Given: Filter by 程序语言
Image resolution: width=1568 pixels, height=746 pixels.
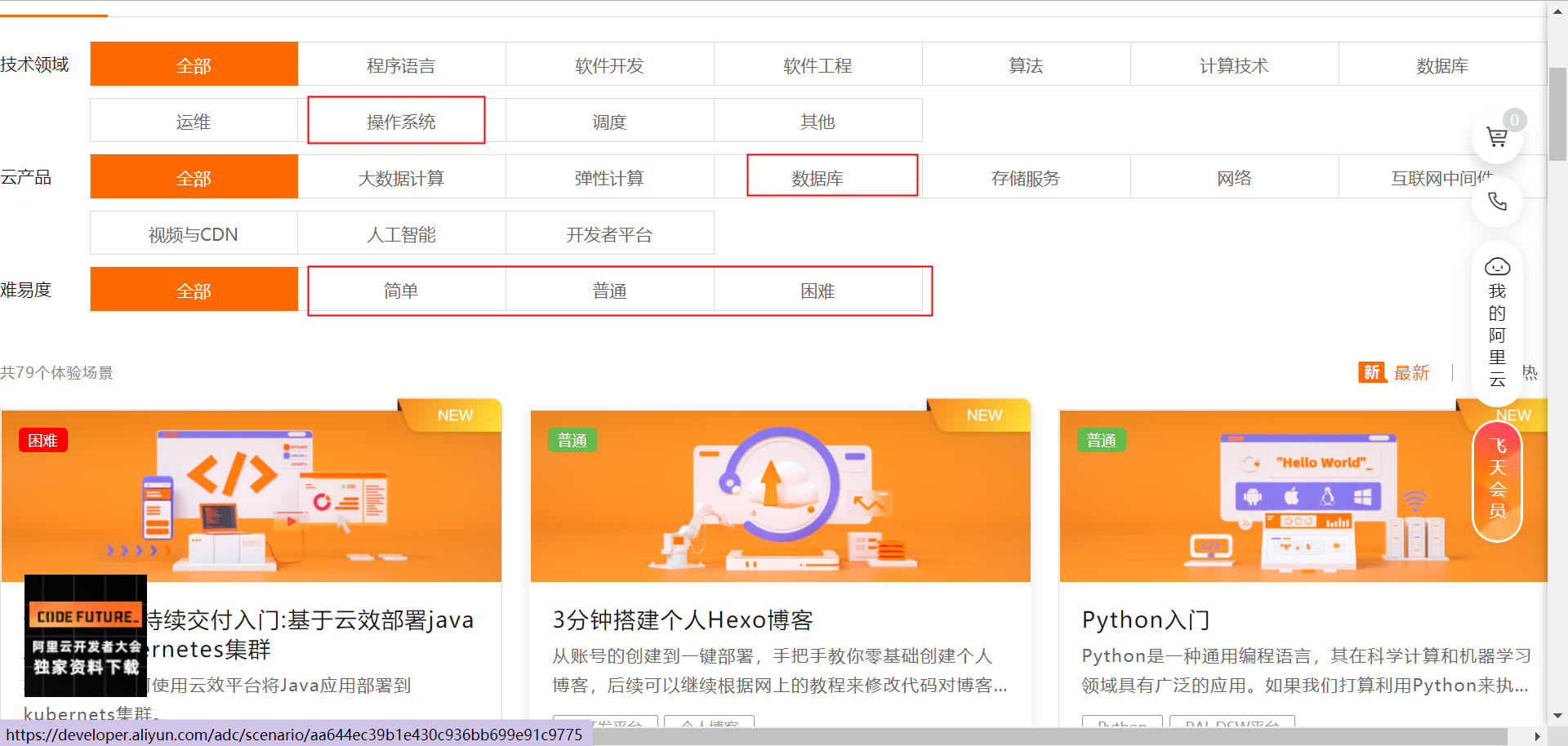Looking at the screenshot, I should coord(401,64).
